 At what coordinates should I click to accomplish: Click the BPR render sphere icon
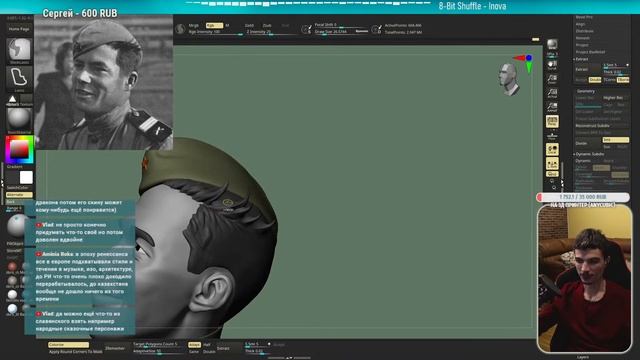[x=552, y=45]
